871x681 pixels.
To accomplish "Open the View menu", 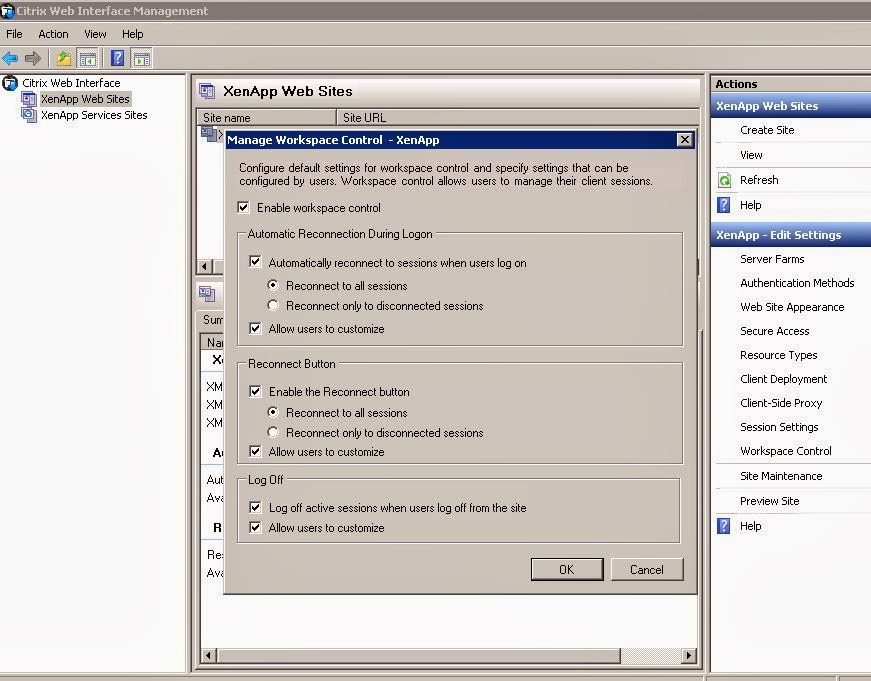I will point(95,34).
